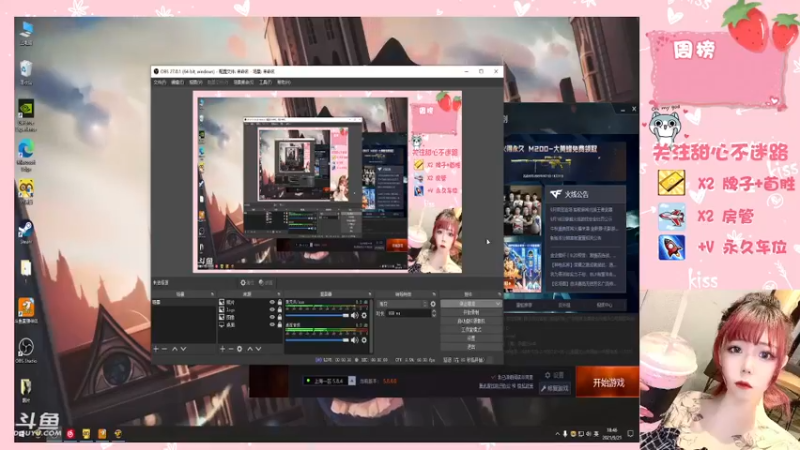This screenshot has height=450, width=800.
Task: Click Start Virtual Camera button in OBS
Action: [471, 321]
